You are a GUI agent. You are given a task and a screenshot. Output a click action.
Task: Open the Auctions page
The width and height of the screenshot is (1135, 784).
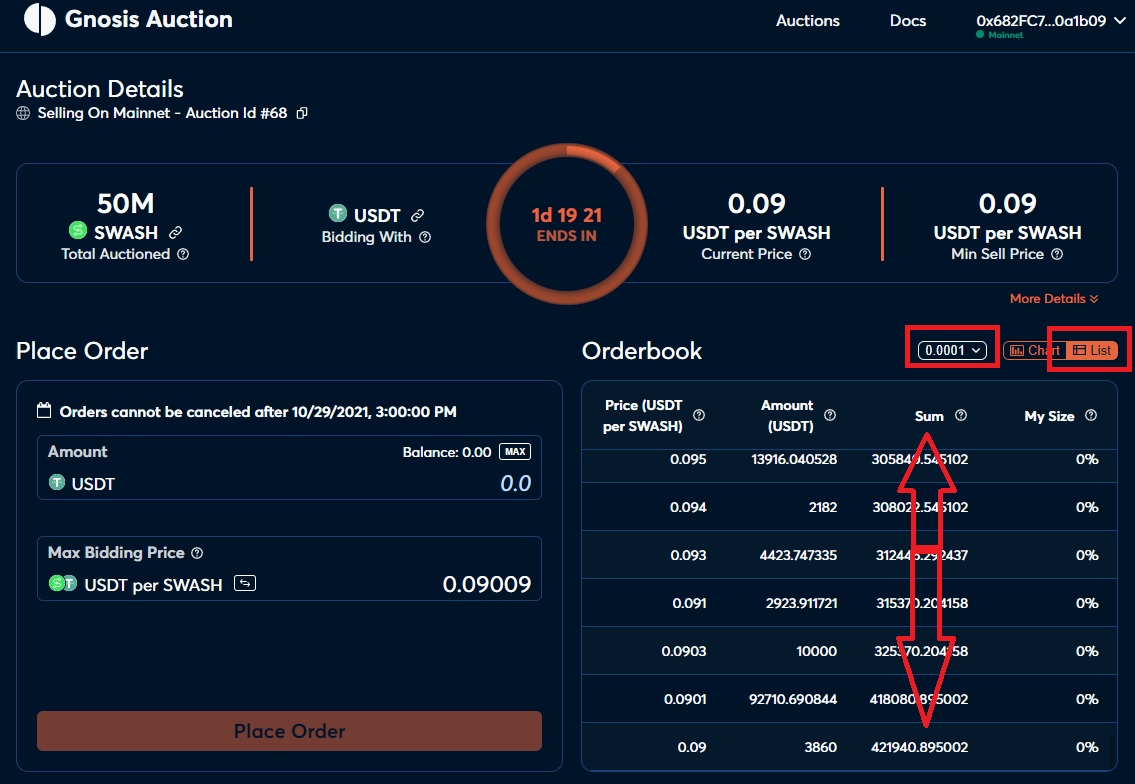808,21
